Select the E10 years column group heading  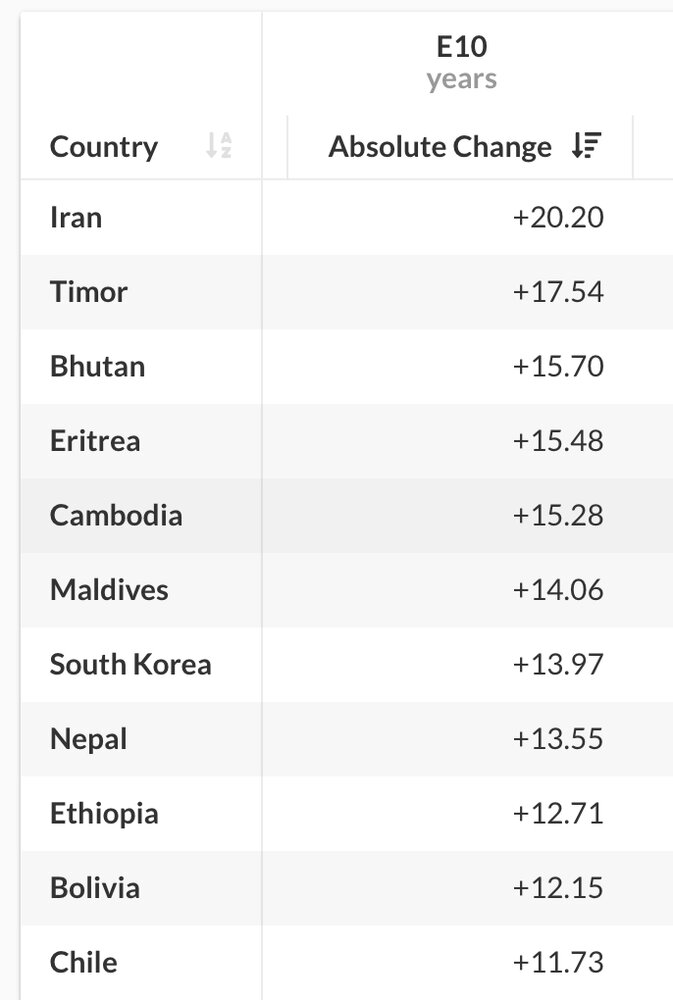(x=462, y=62)
